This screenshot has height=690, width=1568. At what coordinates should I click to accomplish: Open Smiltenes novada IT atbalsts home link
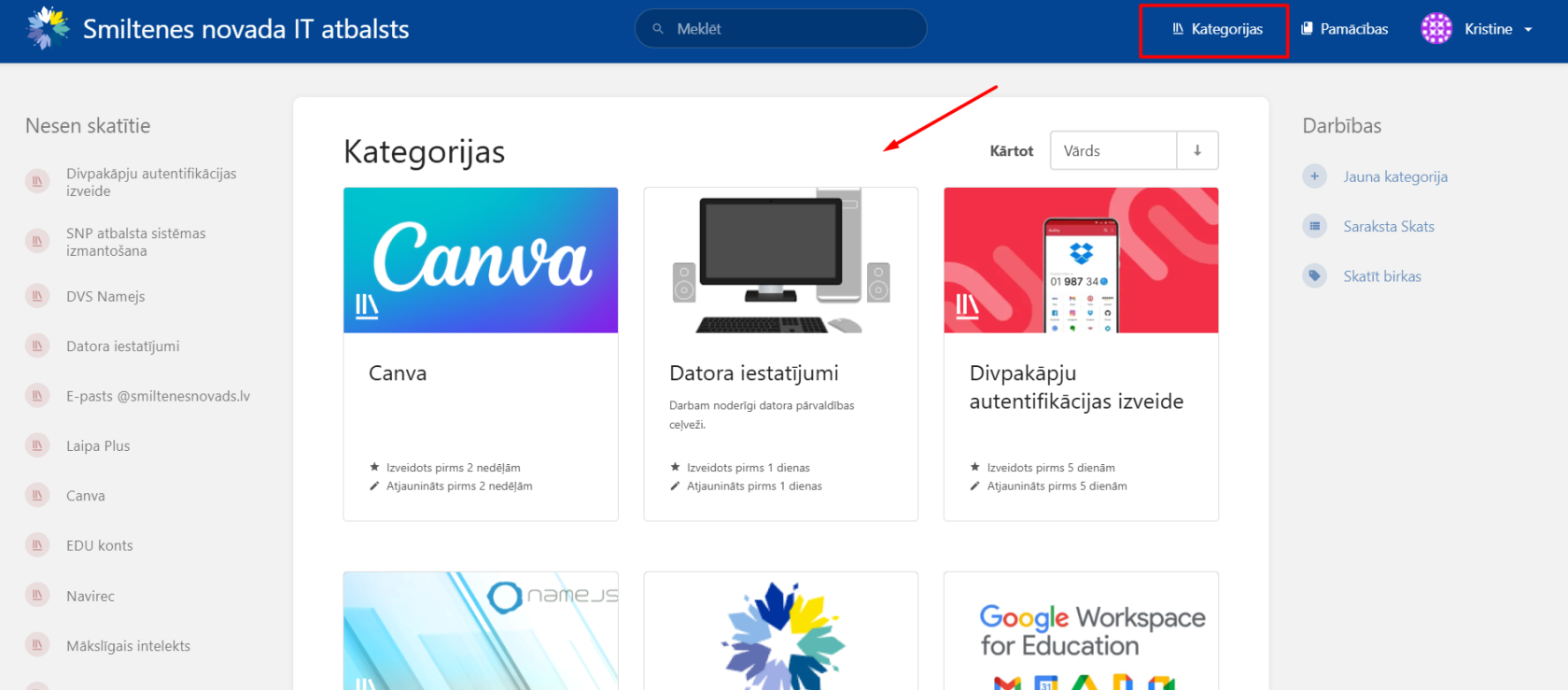pyautogui.click(x=245, y=29)
